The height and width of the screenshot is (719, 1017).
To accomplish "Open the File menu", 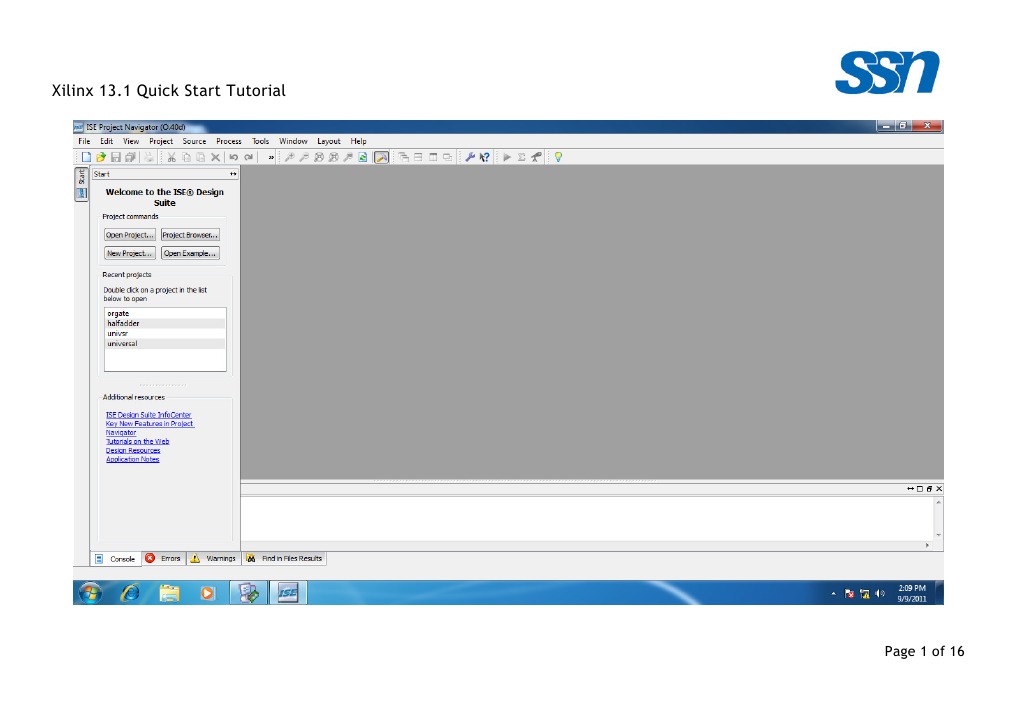I will [x=84, y=141].
